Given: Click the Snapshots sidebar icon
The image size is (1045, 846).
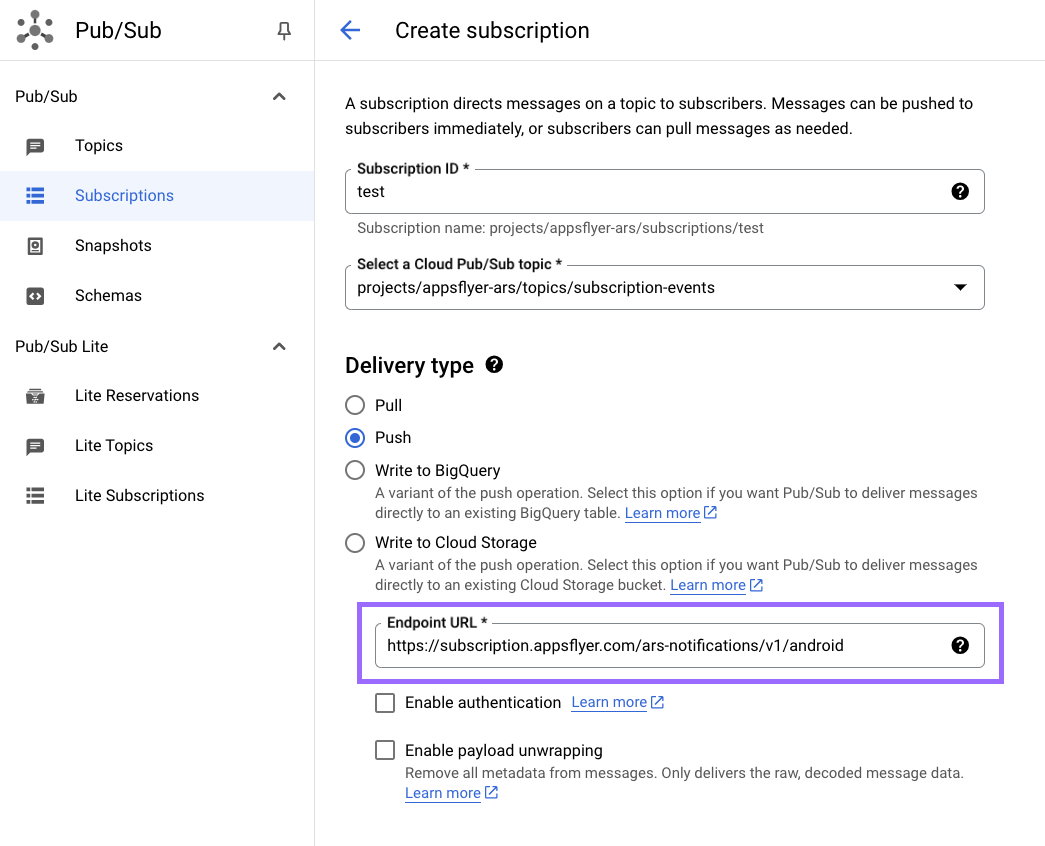Looking at the screenshot, I should point(35,246).
